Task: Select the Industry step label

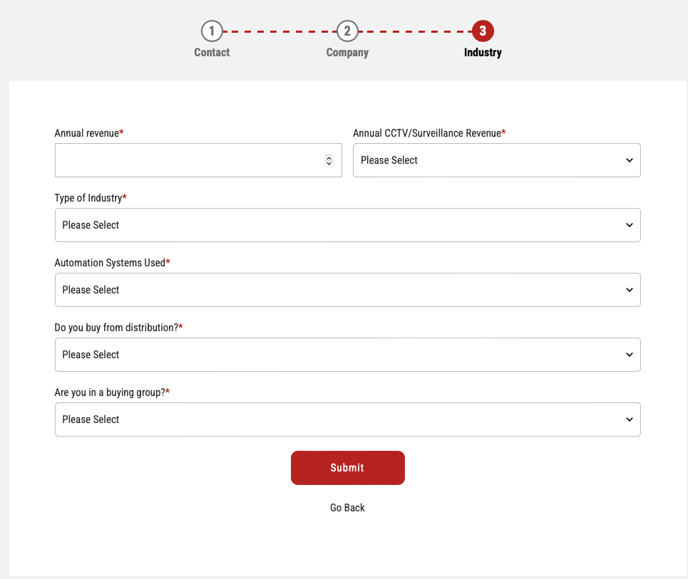Action: tap(482, 52)
